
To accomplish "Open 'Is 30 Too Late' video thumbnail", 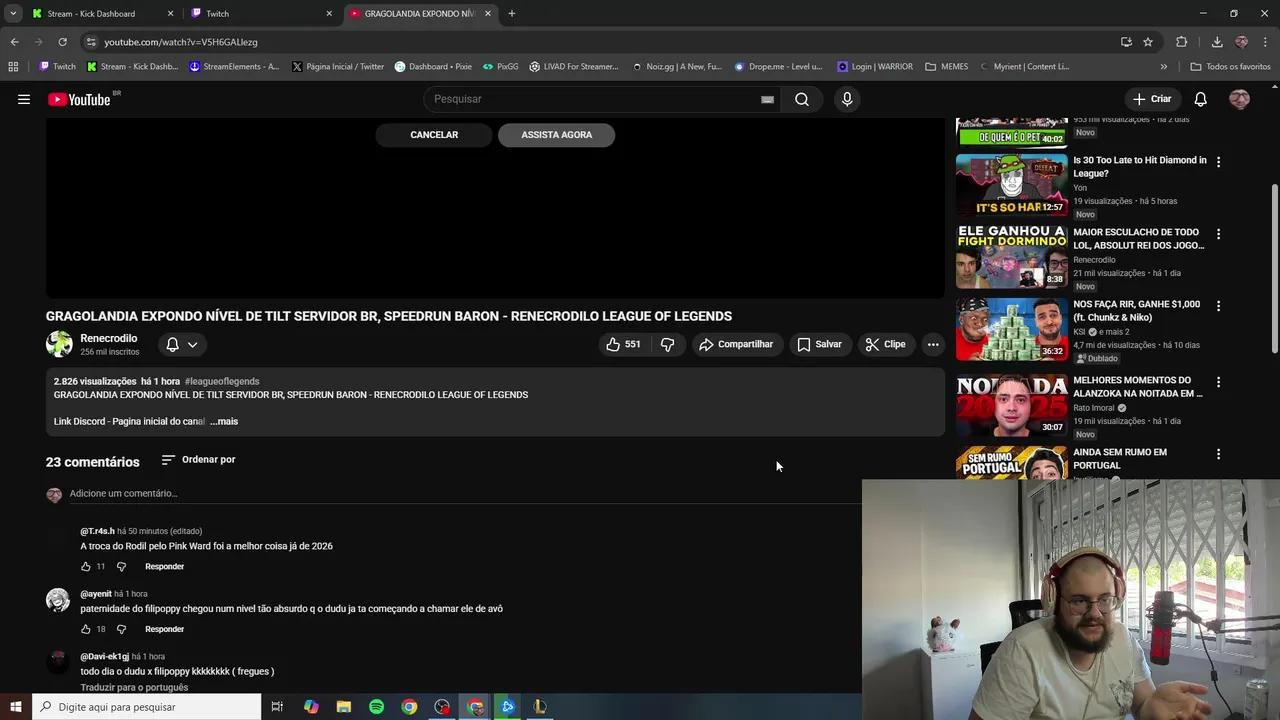I will coord(1011,184).
